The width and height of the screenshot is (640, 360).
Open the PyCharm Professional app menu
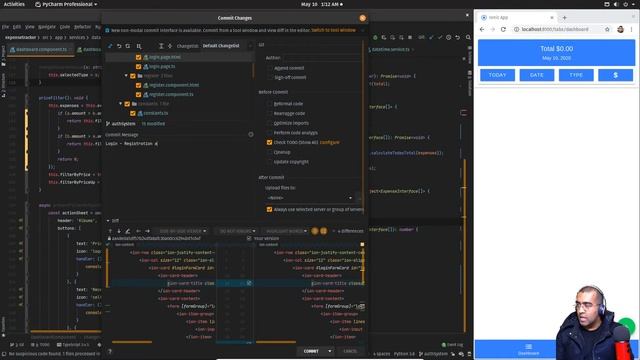[66, 4]
